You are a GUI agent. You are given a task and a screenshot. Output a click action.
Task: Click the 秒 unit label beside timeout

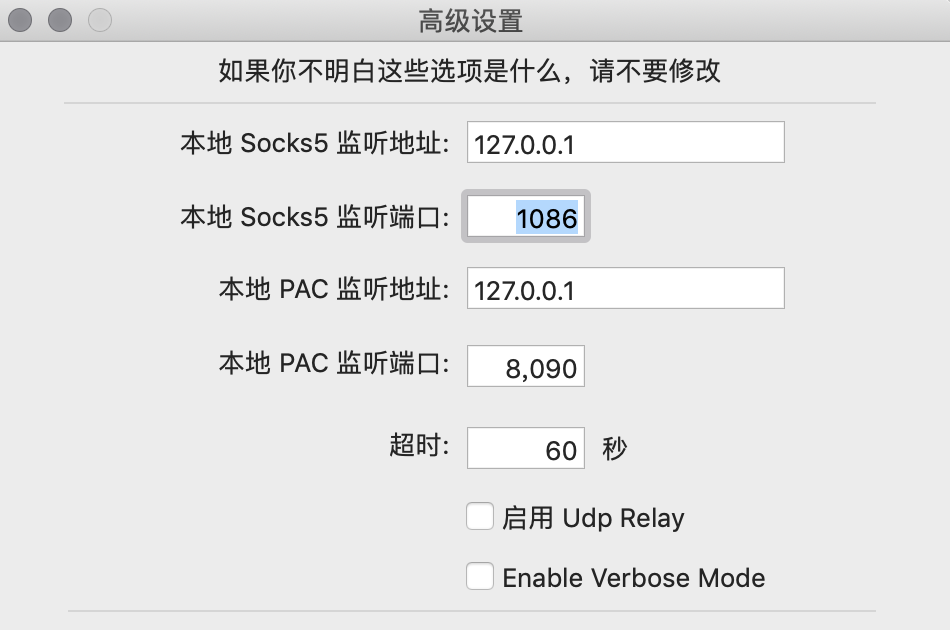[615, 449]
